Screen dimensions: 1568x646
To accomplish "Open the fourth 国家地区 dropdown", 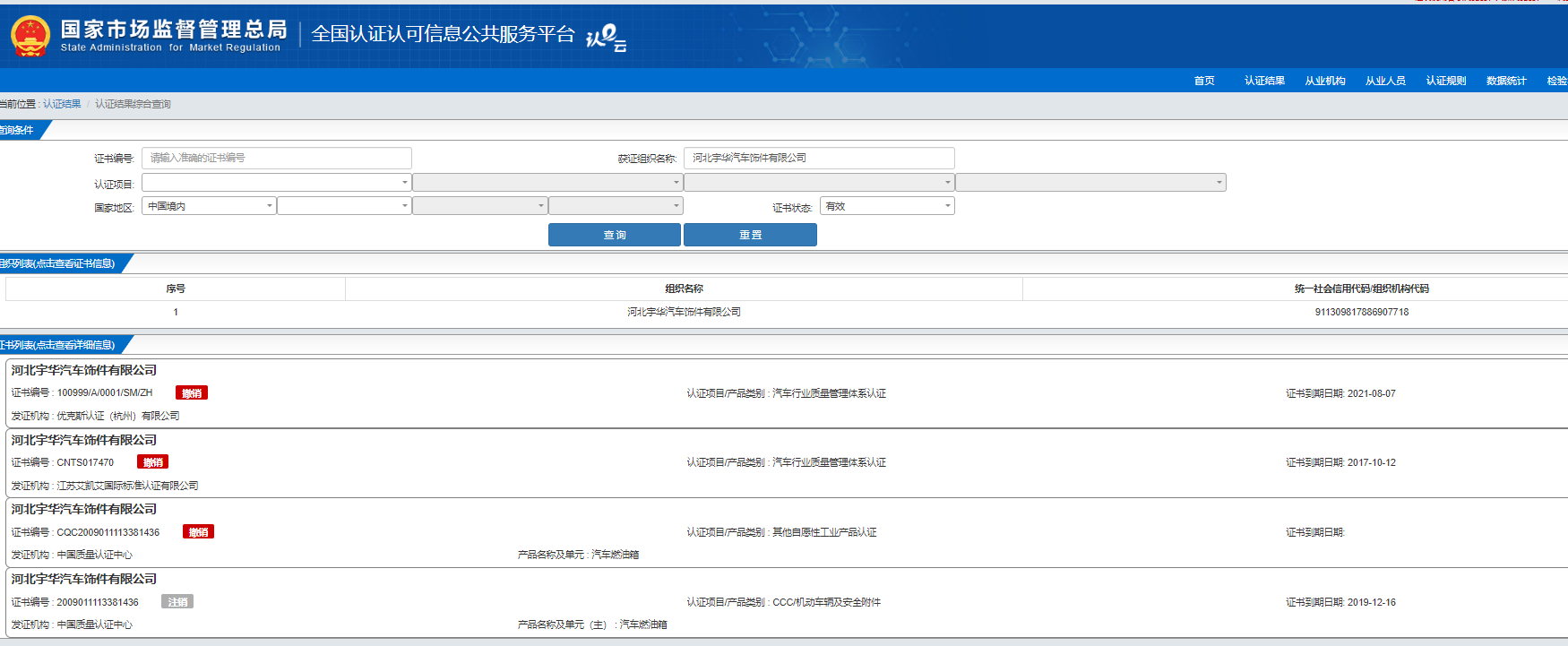I will click(616, 206).
